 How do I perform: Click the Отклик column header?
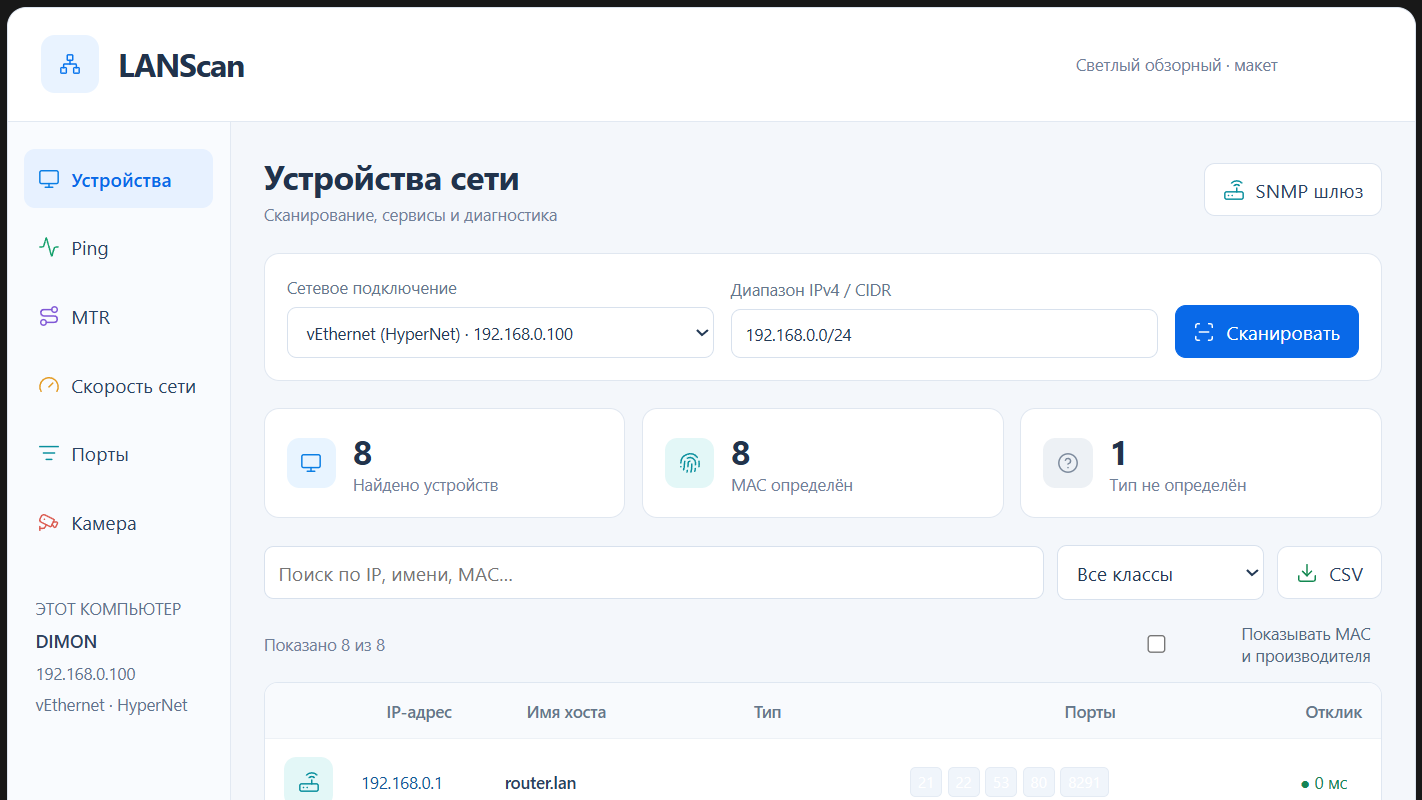1334,712
